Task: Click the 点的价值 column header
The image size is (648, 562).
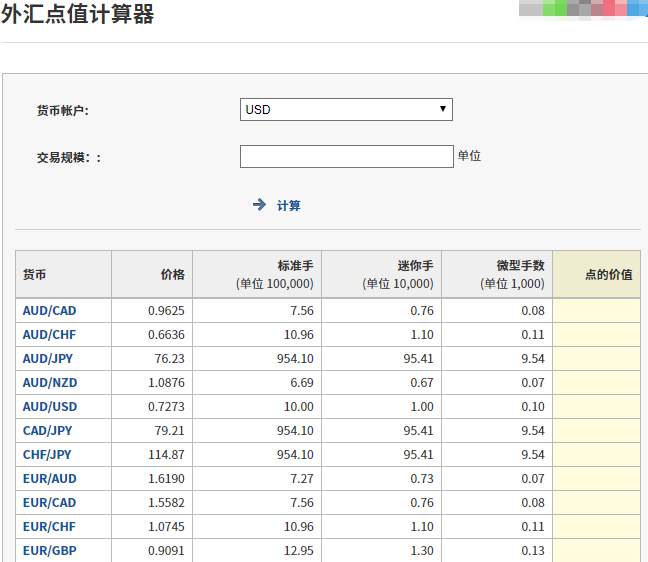Action: [x=597, y=274]
